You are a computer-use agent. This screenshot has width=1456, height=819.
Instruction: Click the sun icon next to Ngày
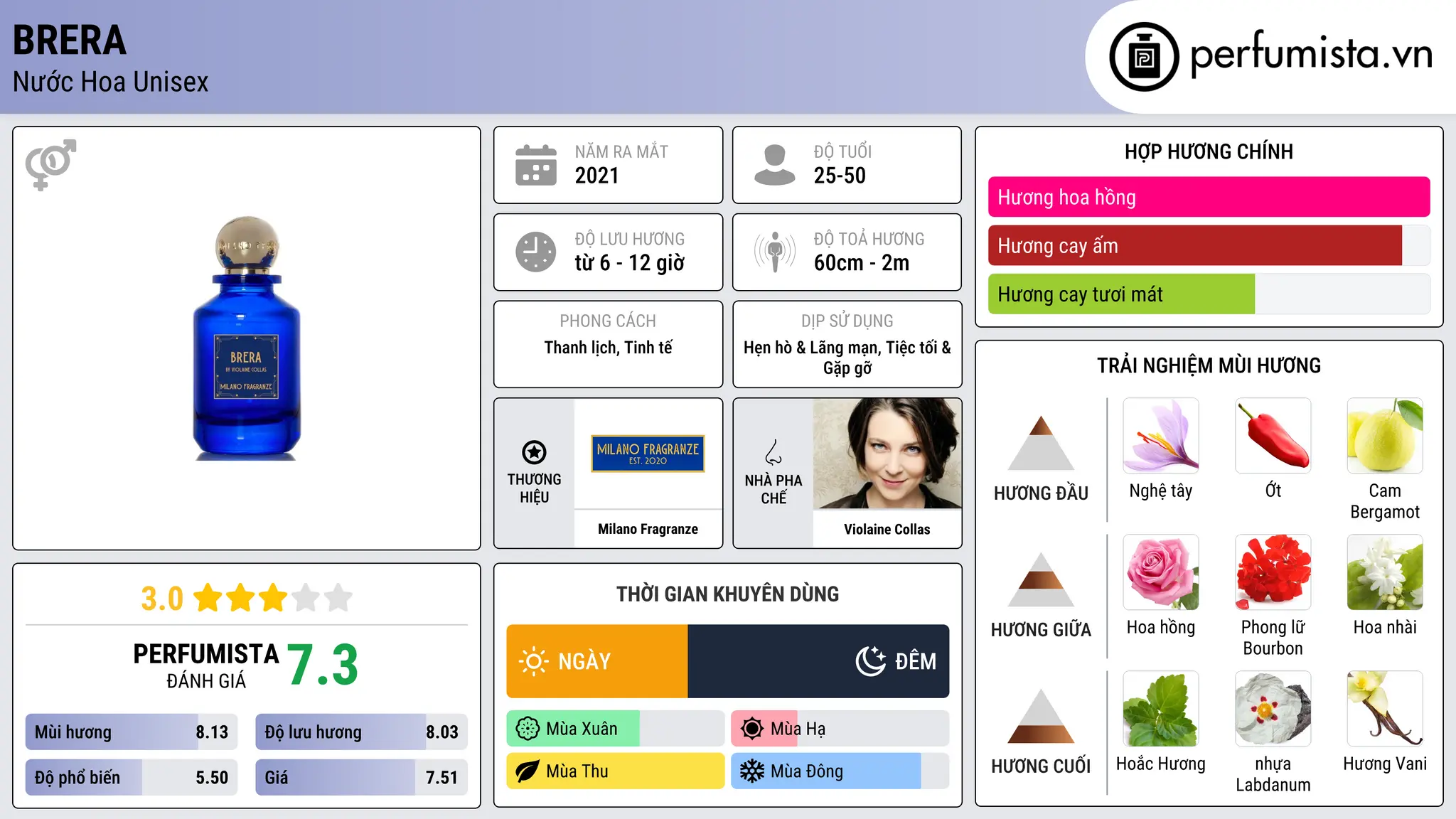(x=534, y=661)
